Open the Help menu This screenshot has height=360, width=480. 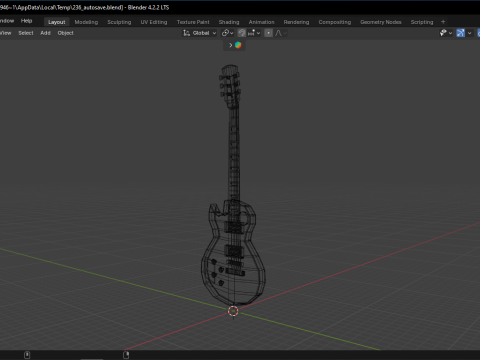pyautogui.click(x=26, y=21)
